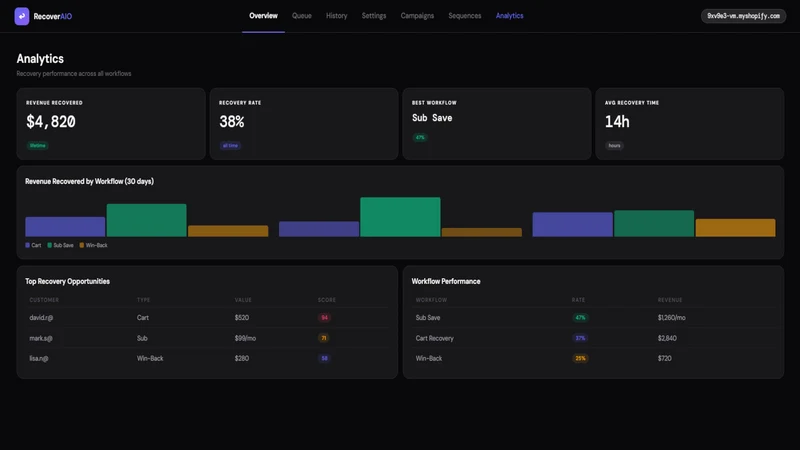Click the RecoverAIO logo icon
The height and width of the screenshot is (450, 800).
coord(21,16)
